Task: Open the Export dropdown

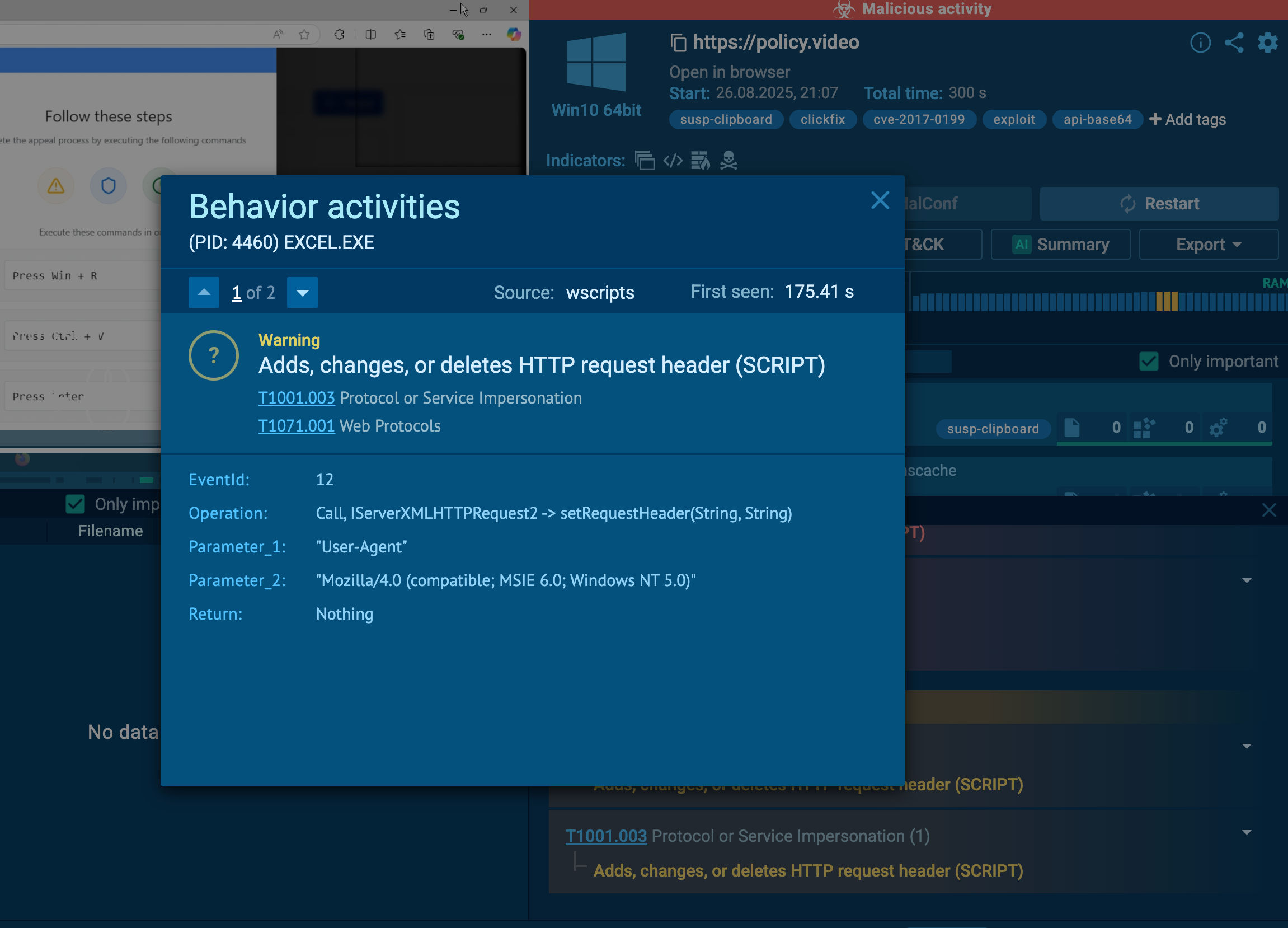Action: (x=1209, y=245)
